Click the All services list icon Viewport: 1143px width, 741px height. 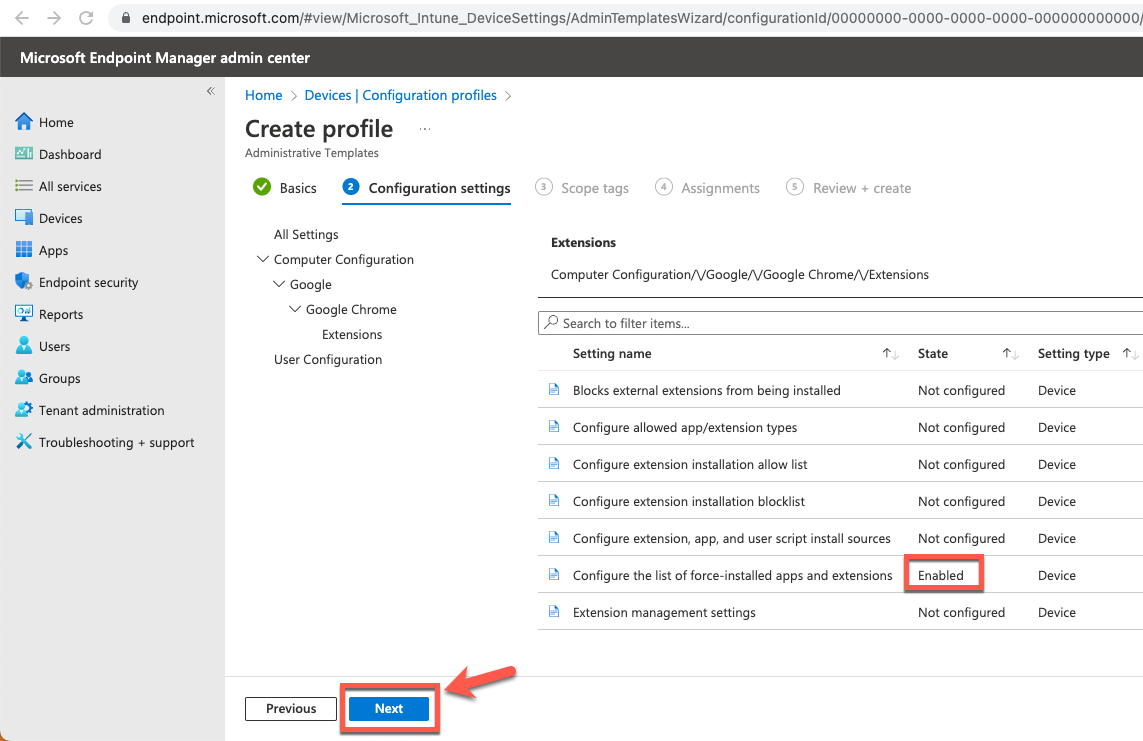[x=24, y=186]
